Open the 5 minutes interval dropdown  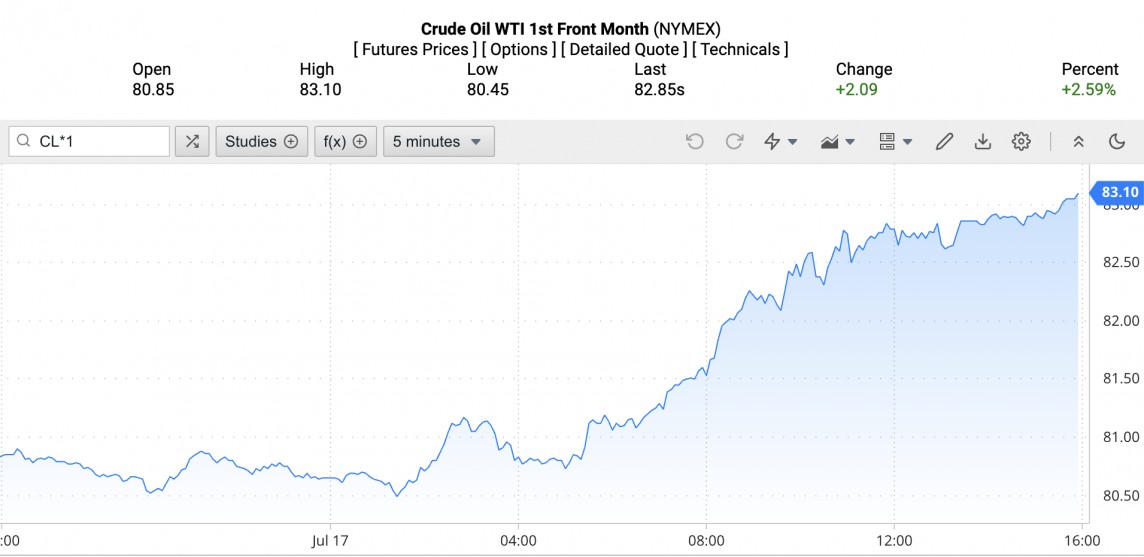tap(438, 142)
